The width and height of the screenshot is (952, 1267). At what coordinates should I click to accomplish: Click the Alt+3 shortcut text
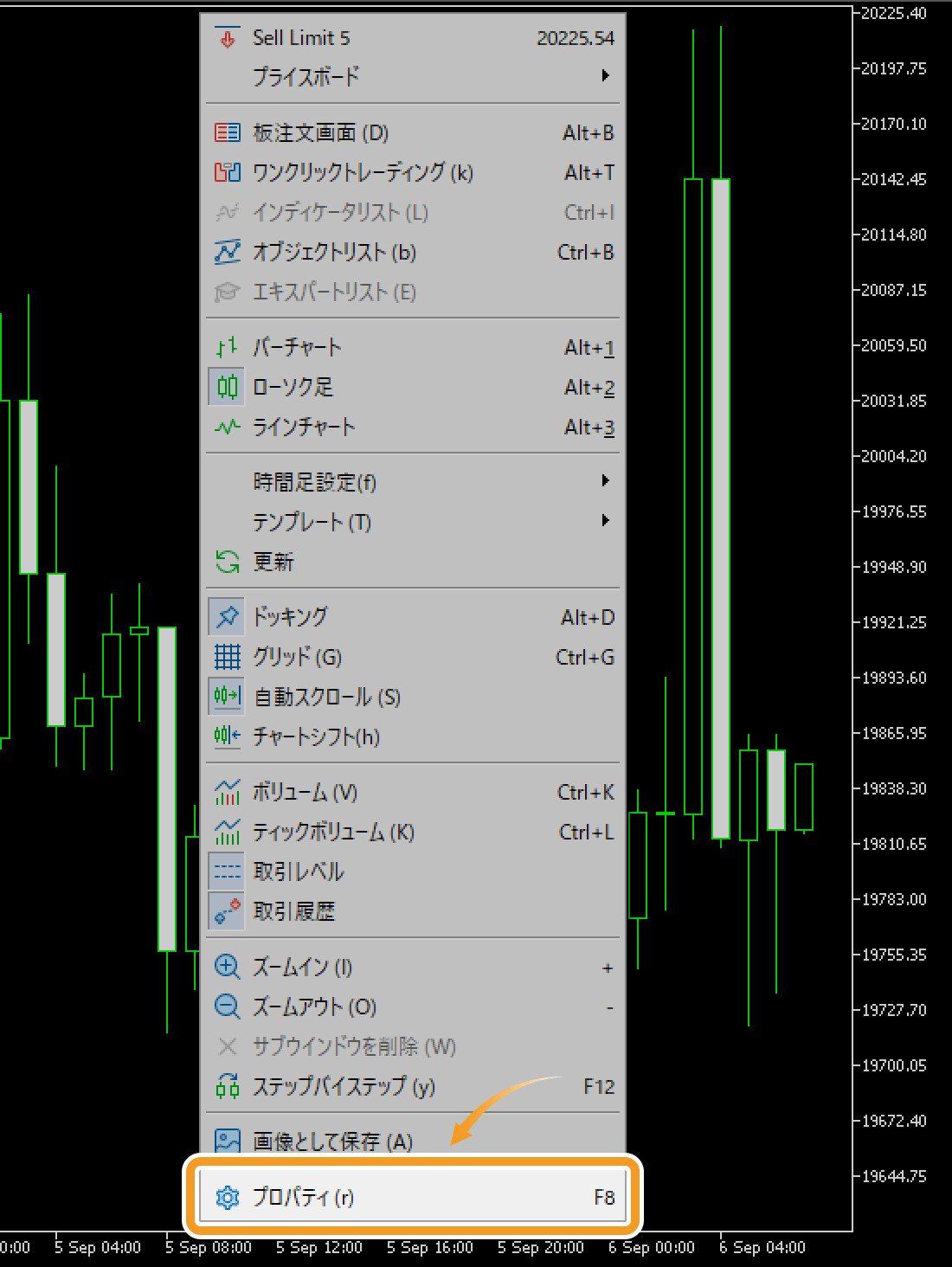(589, 427)
